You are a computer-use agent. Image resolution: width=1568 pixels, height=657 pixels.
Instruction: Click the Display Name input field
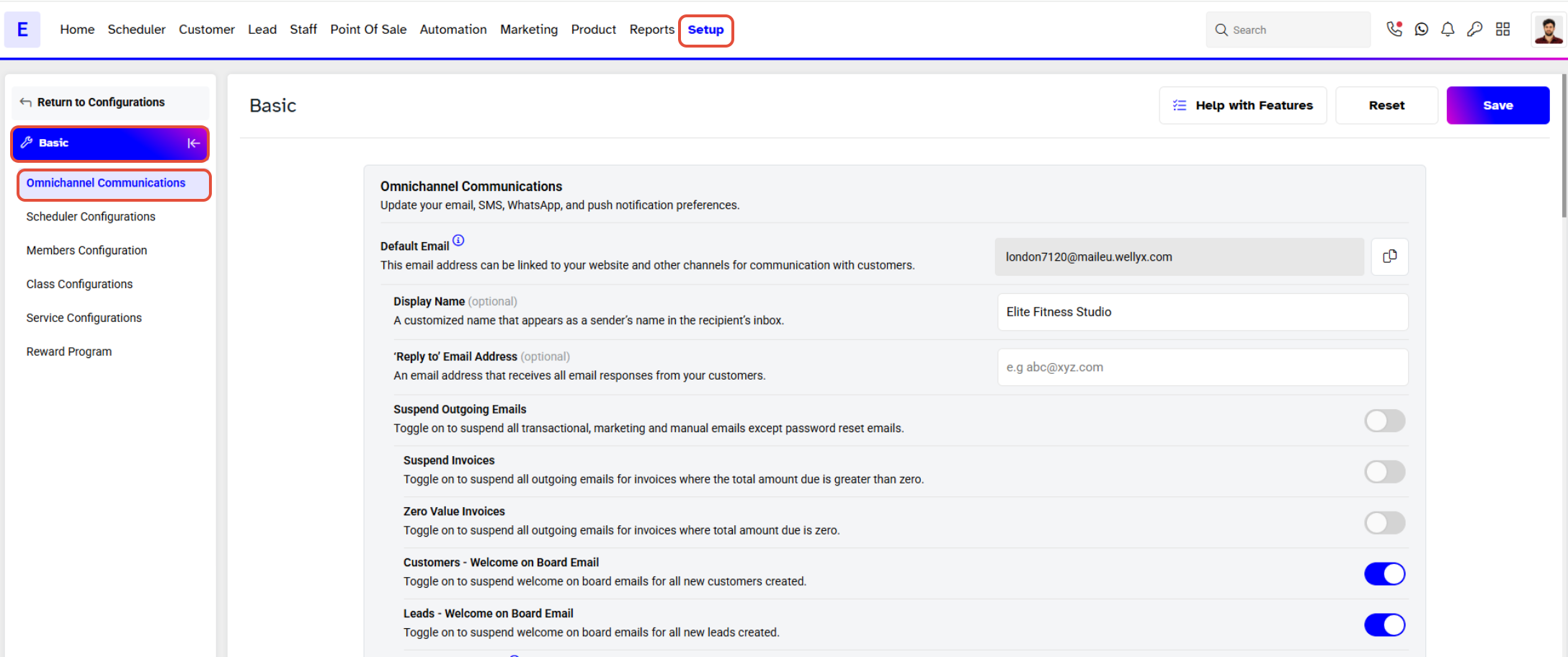(x=1203, y=312)
